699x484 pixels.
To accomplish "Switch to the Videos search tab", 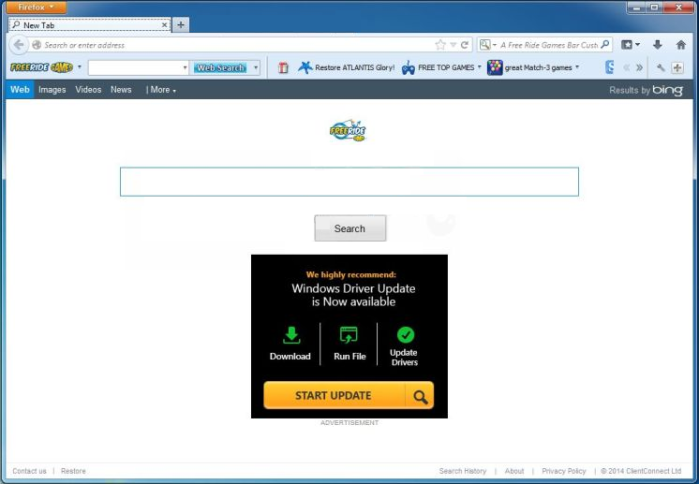I will coord(88,90).
